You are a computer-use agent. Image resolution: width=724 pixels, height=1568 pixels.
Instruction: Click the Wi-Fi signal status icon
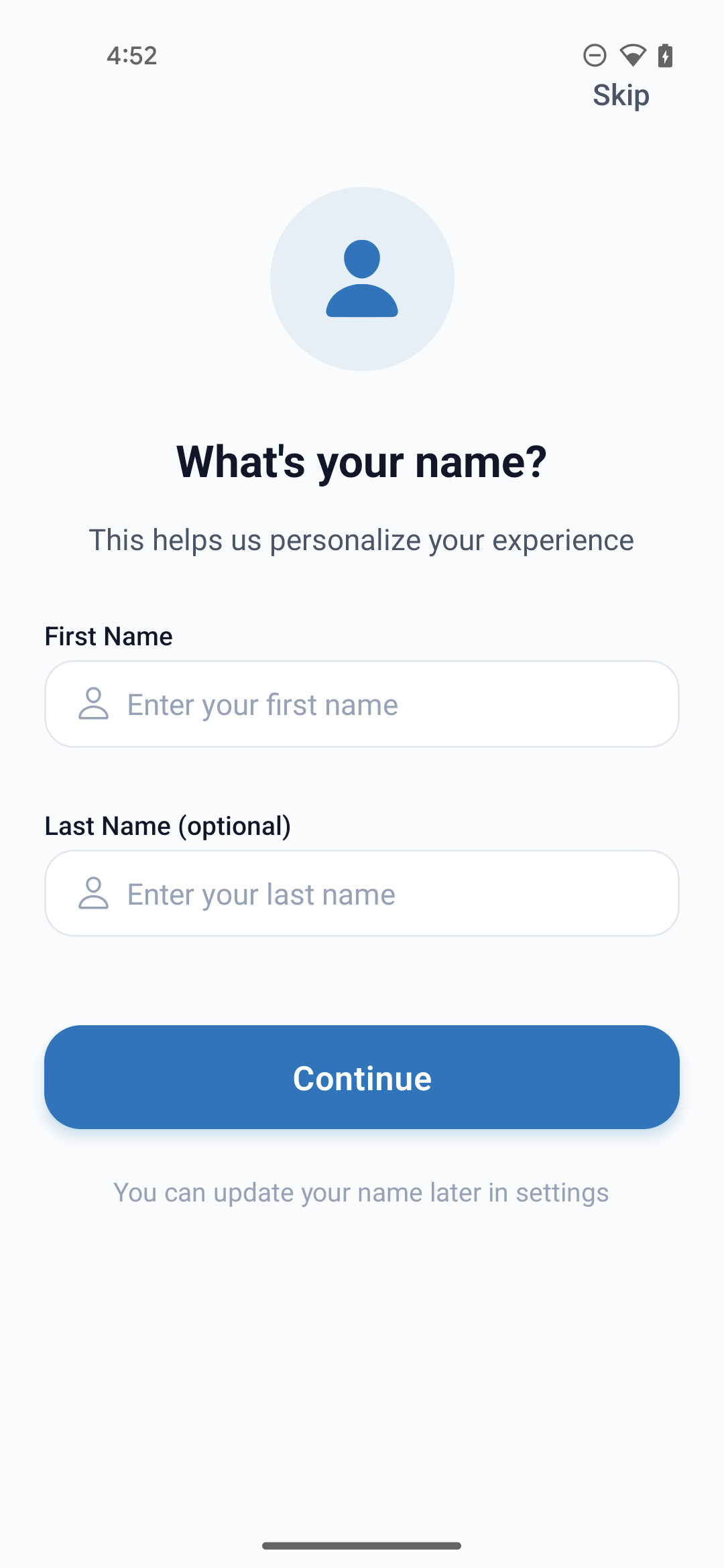click(632, 55)
